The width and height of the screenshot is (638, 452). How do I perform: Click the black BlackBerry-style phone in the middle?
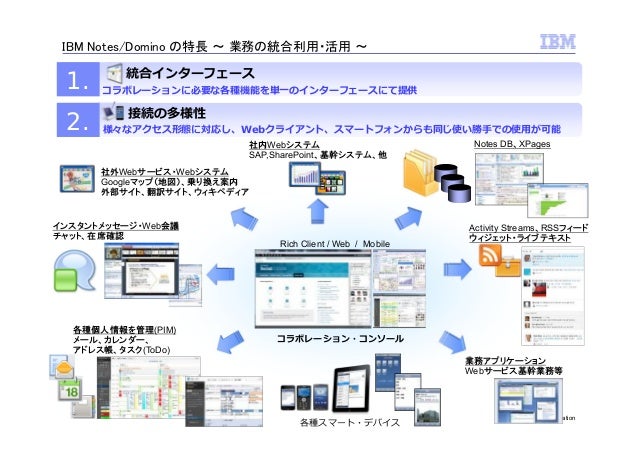[304, 397]
